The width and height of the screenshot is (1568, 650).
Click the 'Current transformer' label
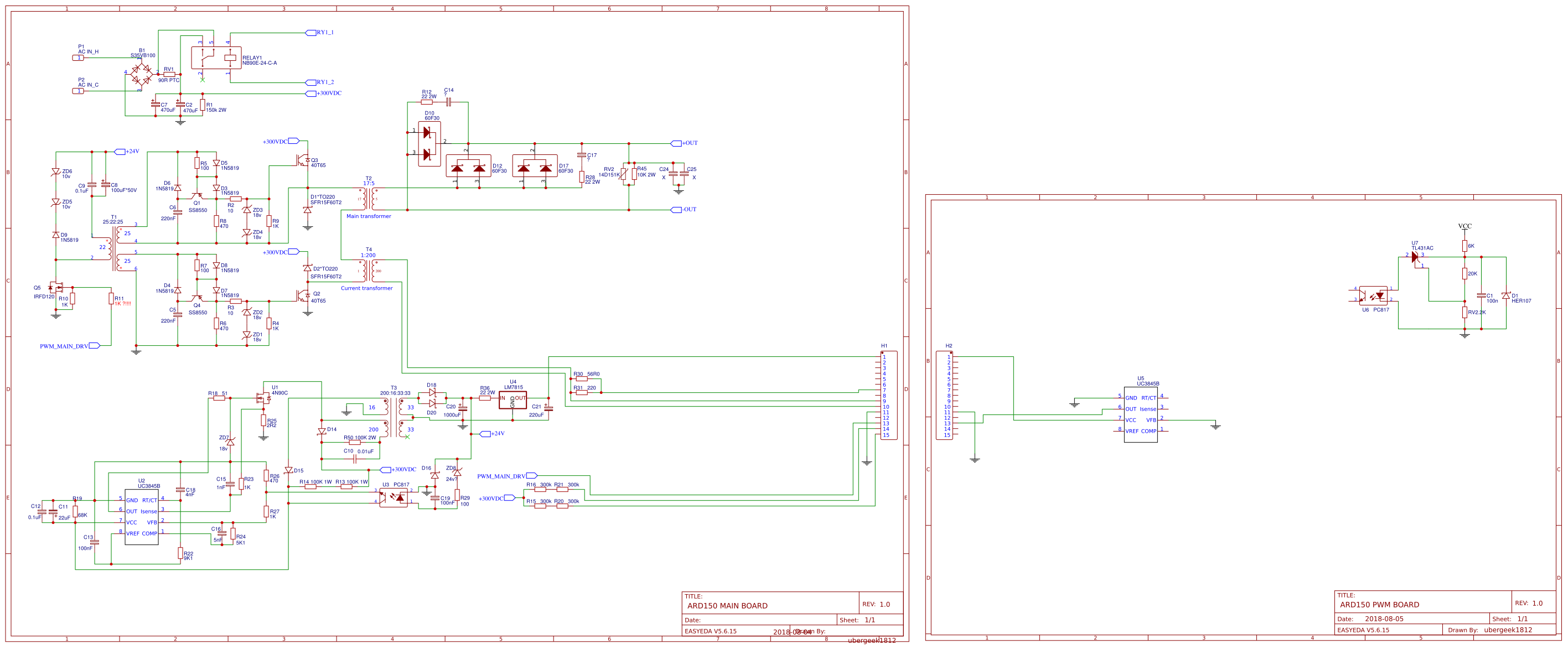(x=366, y=288)
